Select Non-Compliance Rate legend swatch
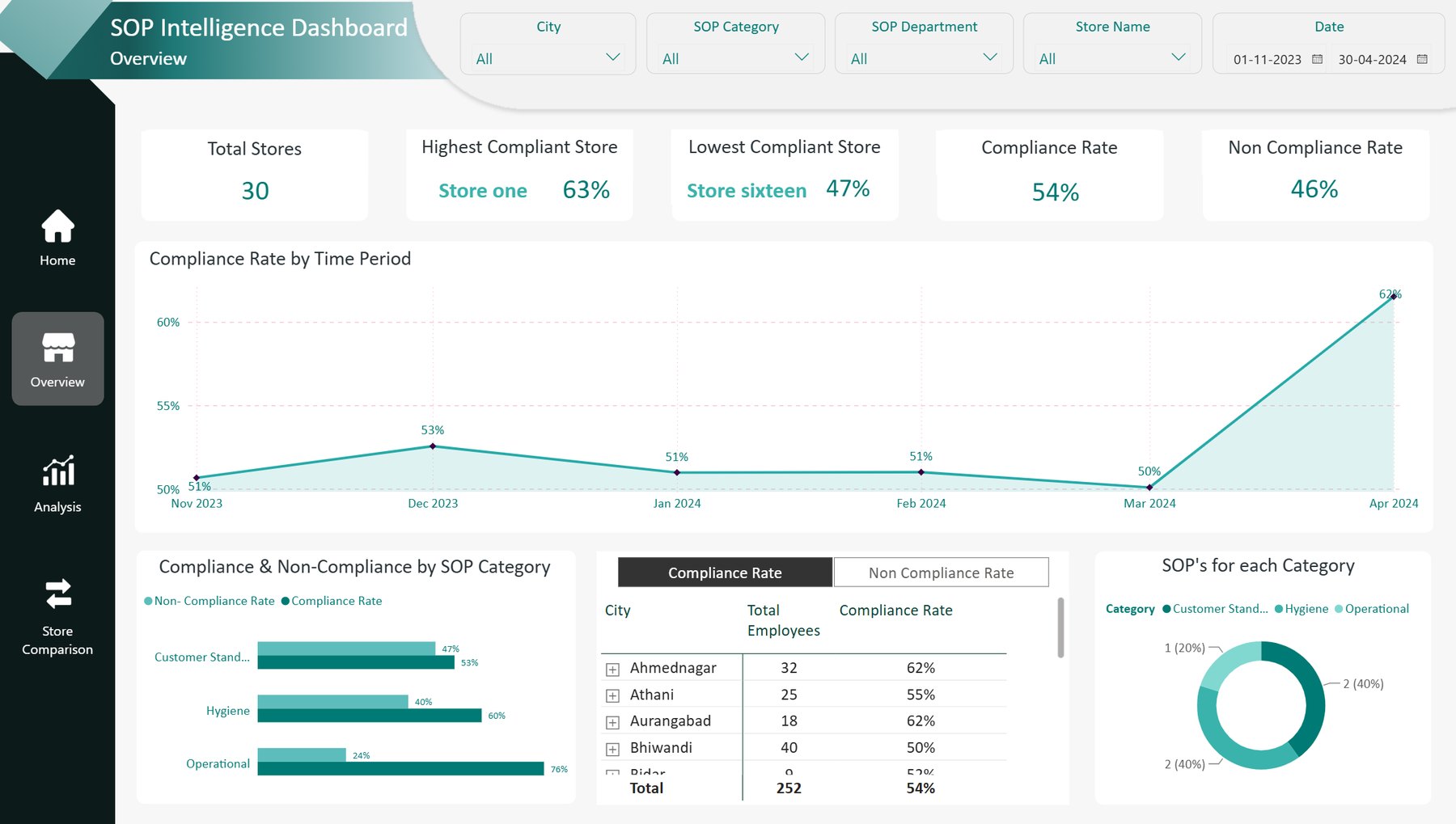 [148, 601]
